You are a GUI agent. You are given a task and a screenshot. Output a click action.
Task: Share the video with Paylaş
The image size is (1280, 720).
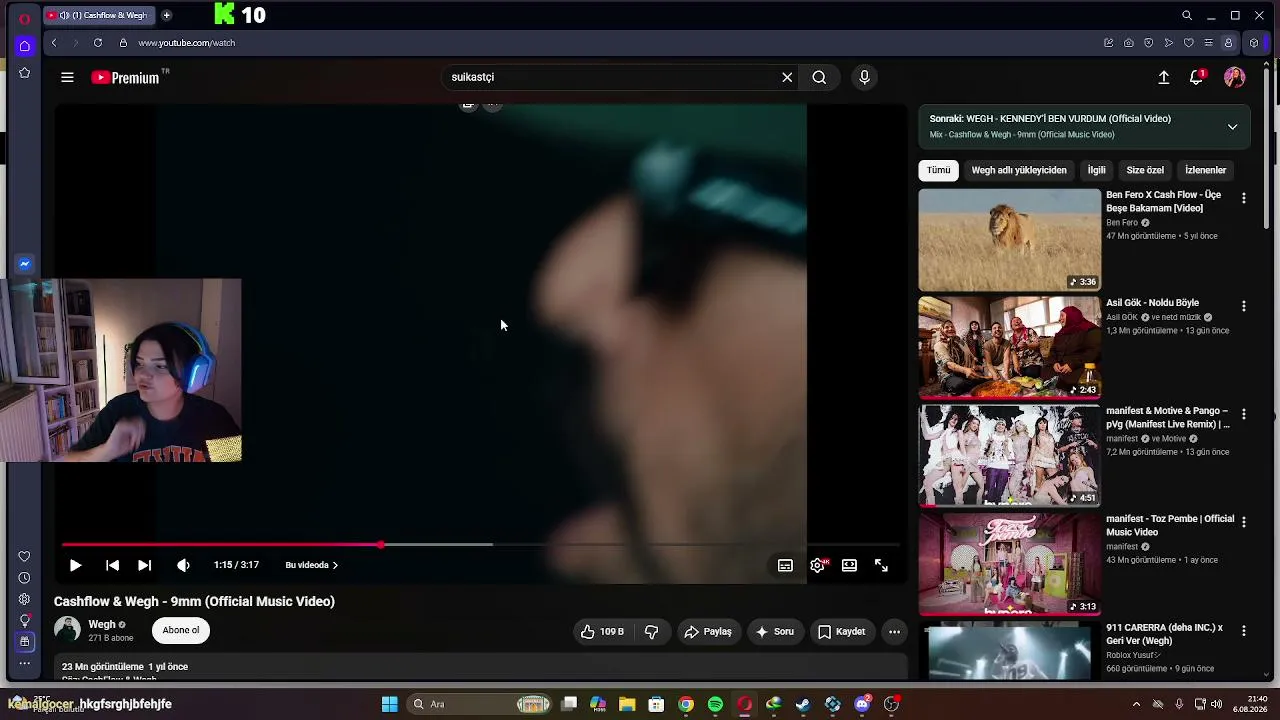(x=708, y=631)
